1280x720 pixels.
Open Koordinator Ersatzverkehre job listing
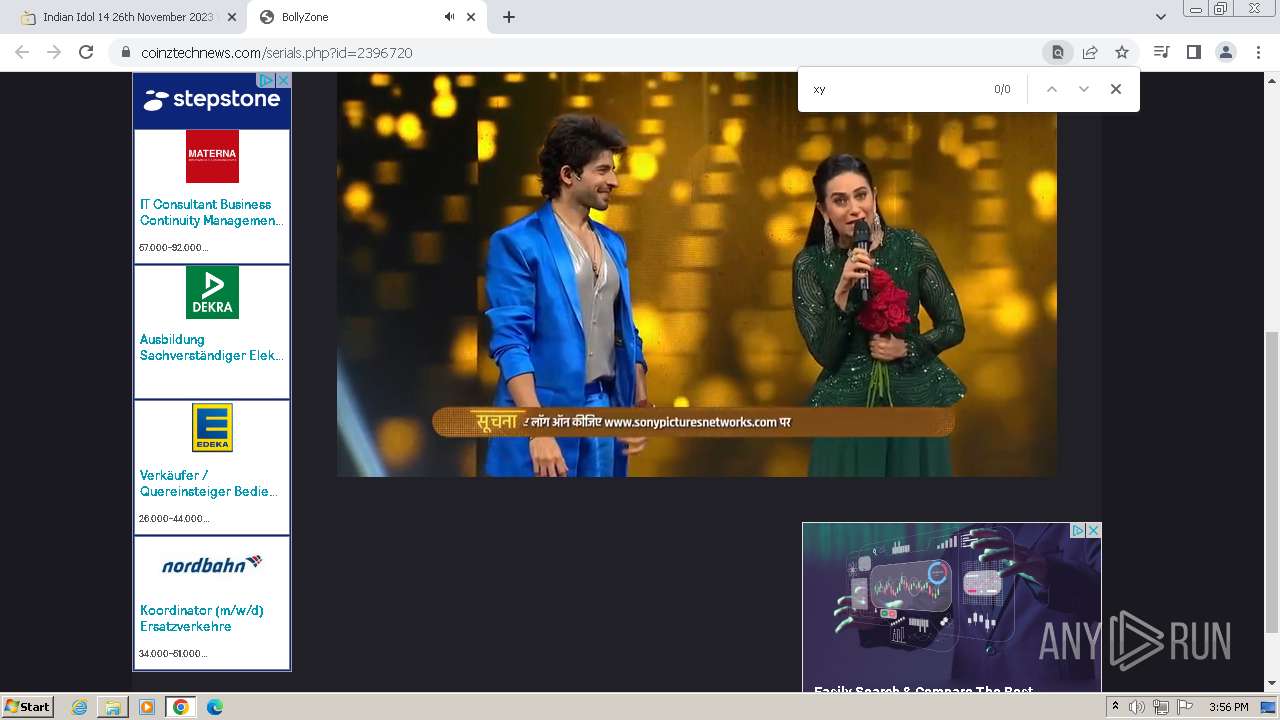pos(202,618)
